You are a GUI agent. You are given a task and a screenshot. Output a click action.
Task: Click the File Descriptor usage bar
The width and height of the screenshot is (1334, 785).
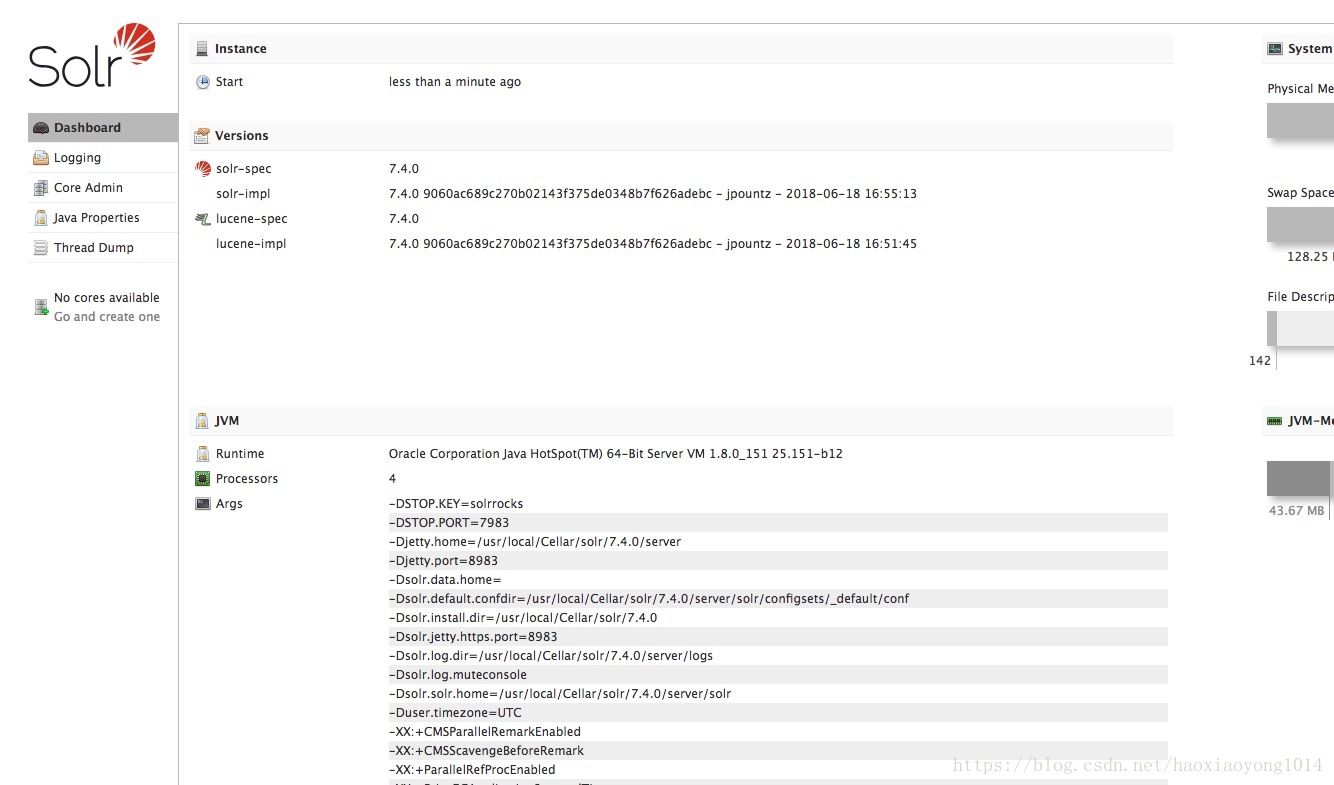tap(1300, 329)
